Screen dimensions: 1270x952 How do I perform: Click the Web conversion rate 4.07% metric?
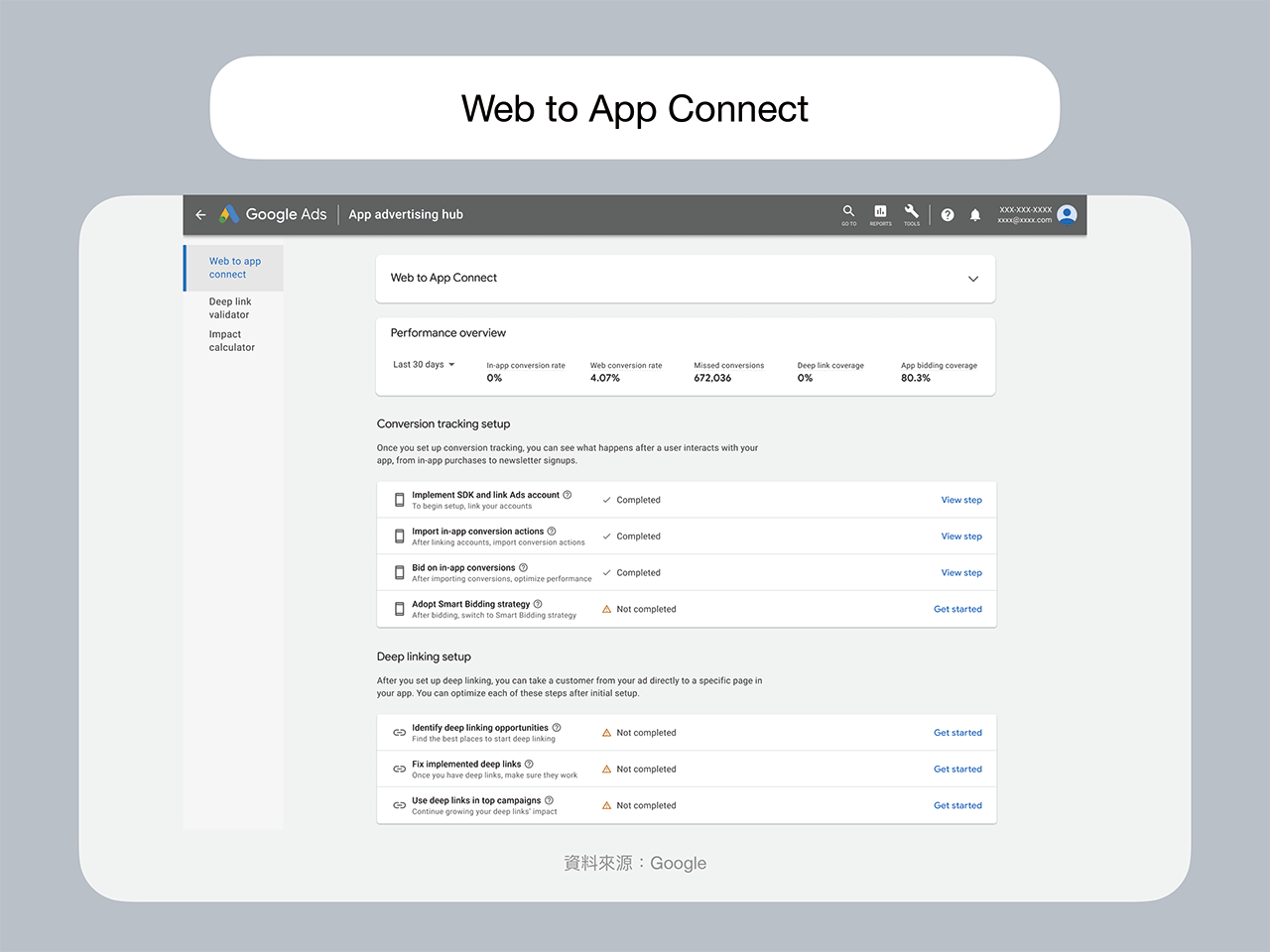tap(626, 372)
